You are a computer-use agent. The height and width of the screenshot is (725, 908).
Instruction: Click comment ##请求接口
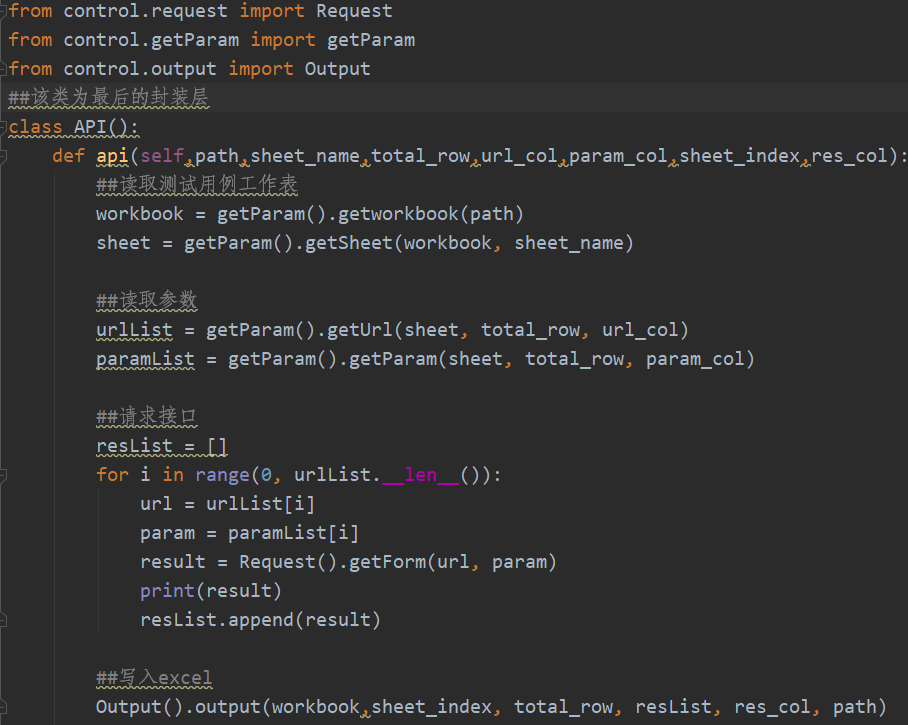(x=147, y=416)
